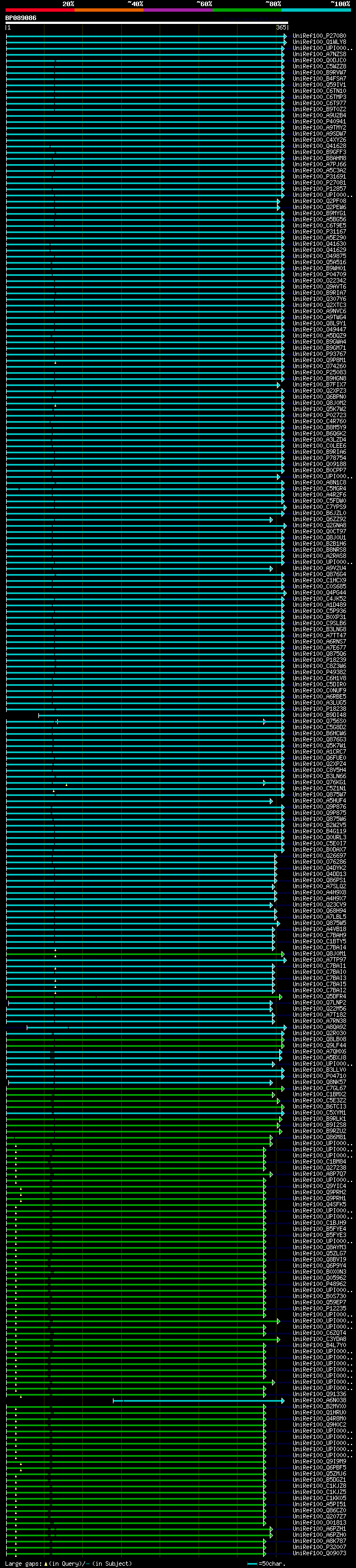Click the white query sequence ruler bar
Image resolution: width=356 pixels, height=1568 pixels.
click(147, 23)
